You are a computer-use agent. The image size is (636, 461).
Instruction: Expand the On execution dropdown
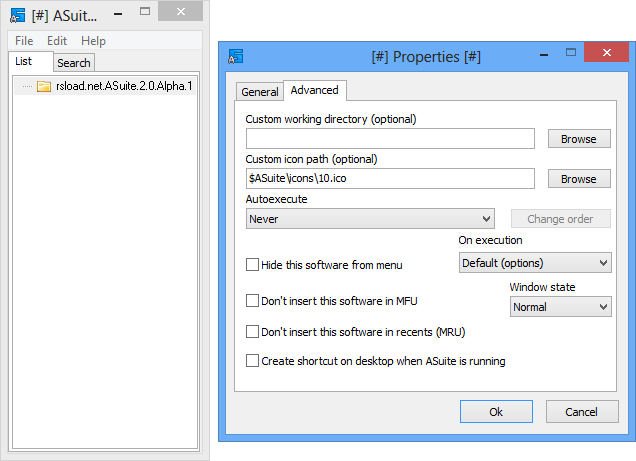(535, 262)
